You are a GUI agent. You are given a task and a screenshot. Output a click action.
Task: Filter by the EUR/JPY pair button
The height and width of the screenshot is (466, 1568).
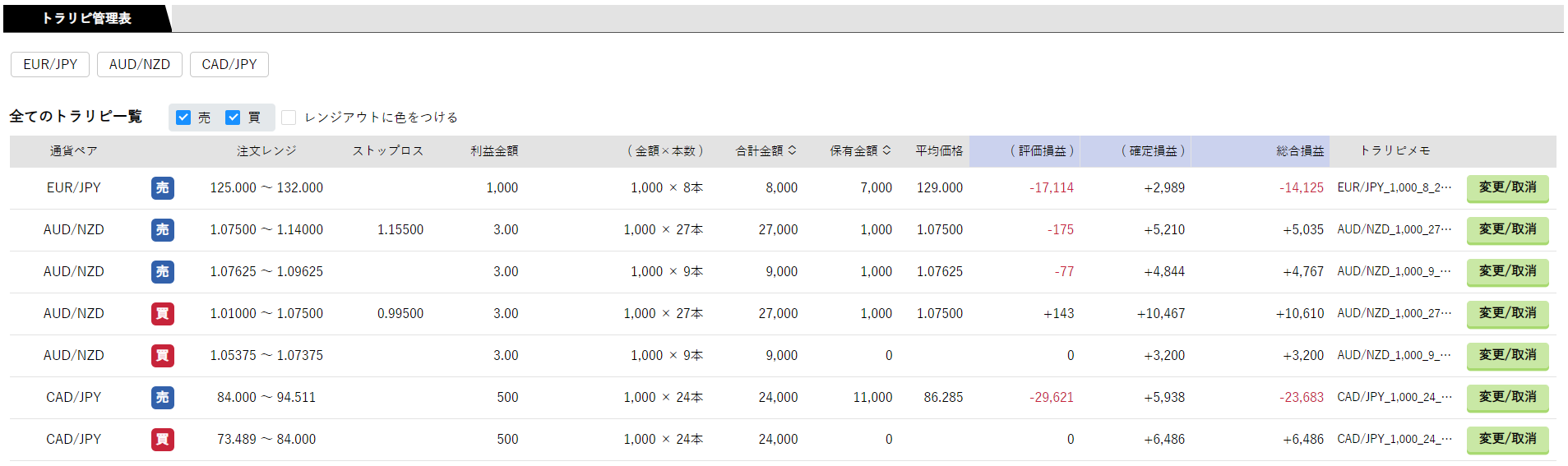tap(50, 64)
